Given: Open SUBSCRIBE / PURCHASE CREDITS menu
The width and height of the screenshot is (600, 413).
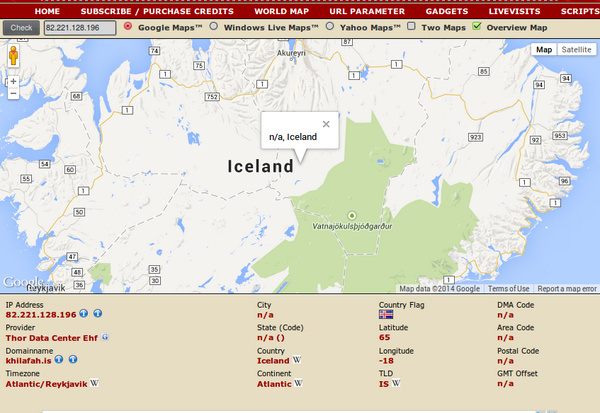Looking at the screenshot, I should [x=157, y=11].
